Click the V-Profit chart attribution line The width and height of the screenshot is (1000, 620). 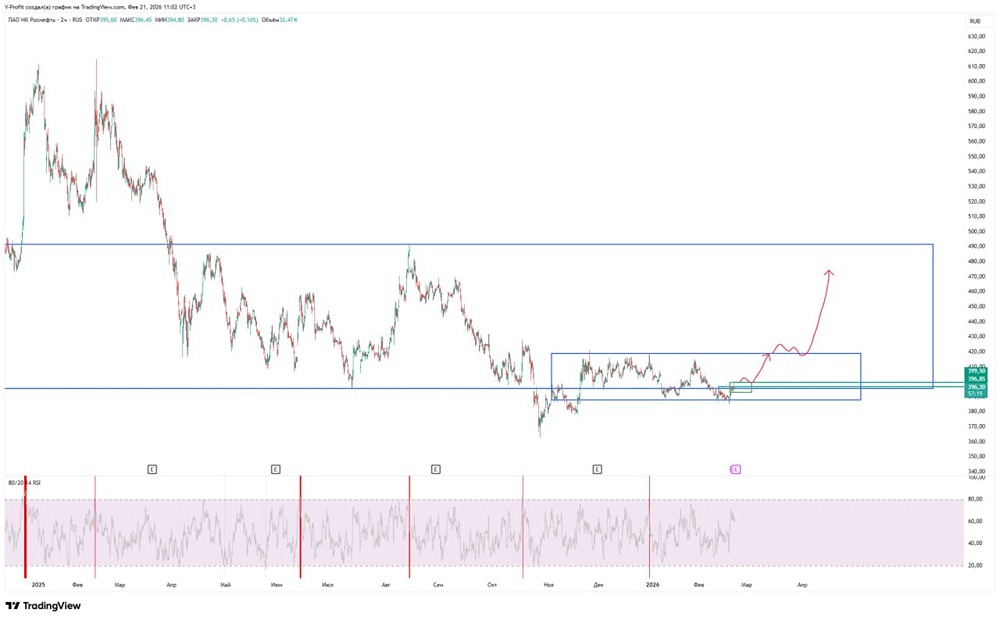(x=99, y=7)
